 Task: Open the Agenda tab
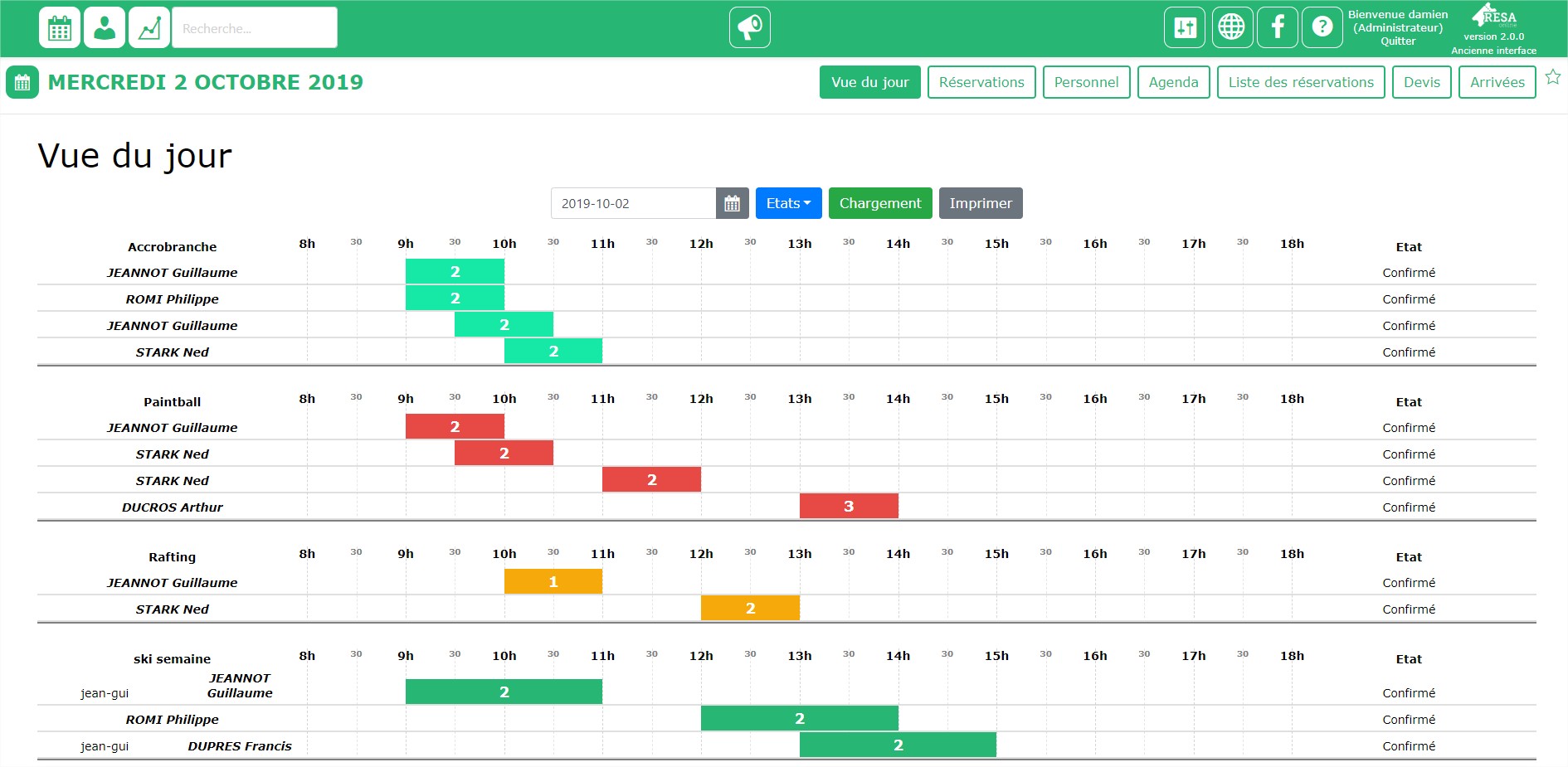[x=1173, y=82]
